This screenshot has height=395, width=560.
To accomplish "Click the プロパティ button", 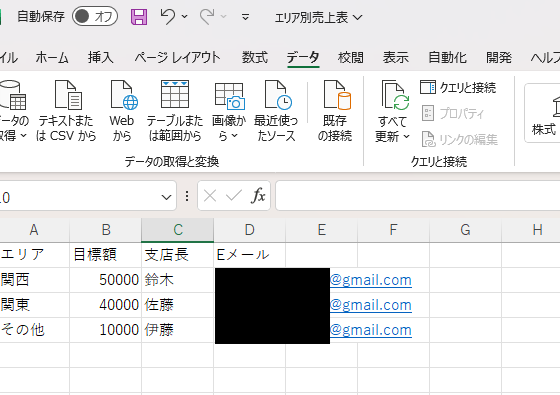I will [452, 113].
